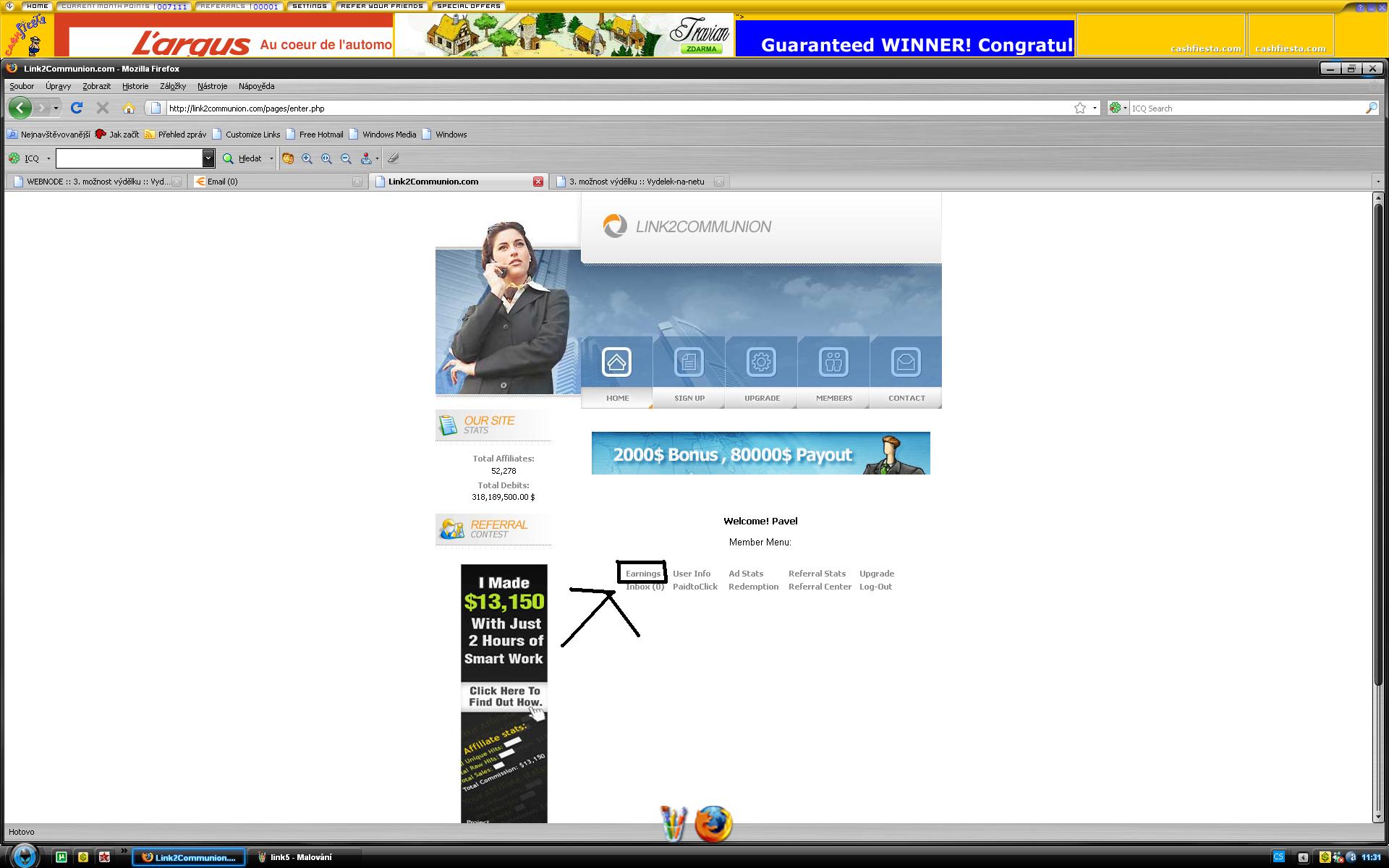The height and width of the screenshot is (868, 1389).
Task: Click the bookmark star in the address bar
Action: pos(1079,108)
